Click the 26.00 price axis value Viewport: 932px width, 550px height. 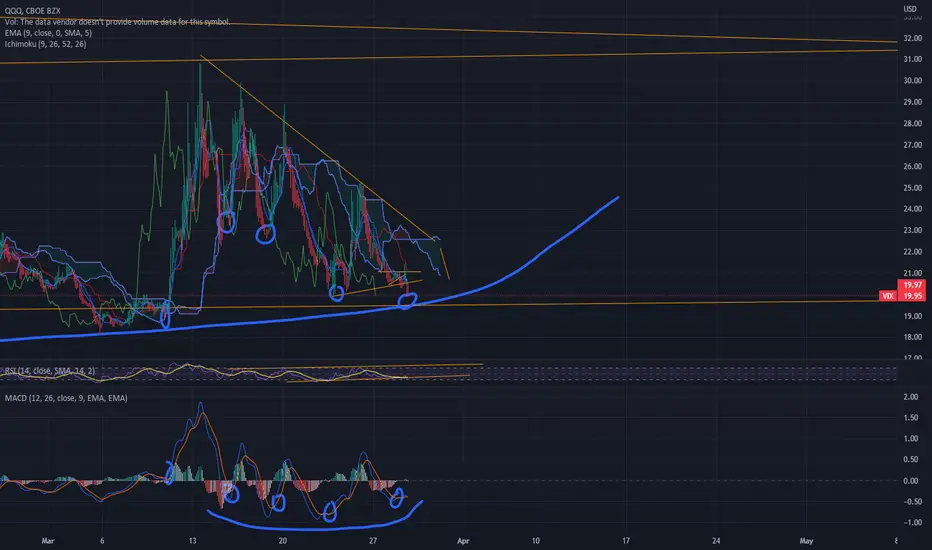tap(912, 166)
